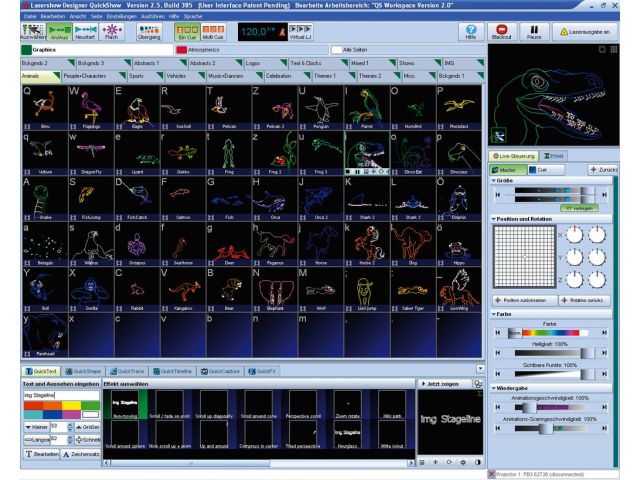Increase the text size stepper
The height and width of the screenshot is (480, 640).
click(x=69, y=425)
